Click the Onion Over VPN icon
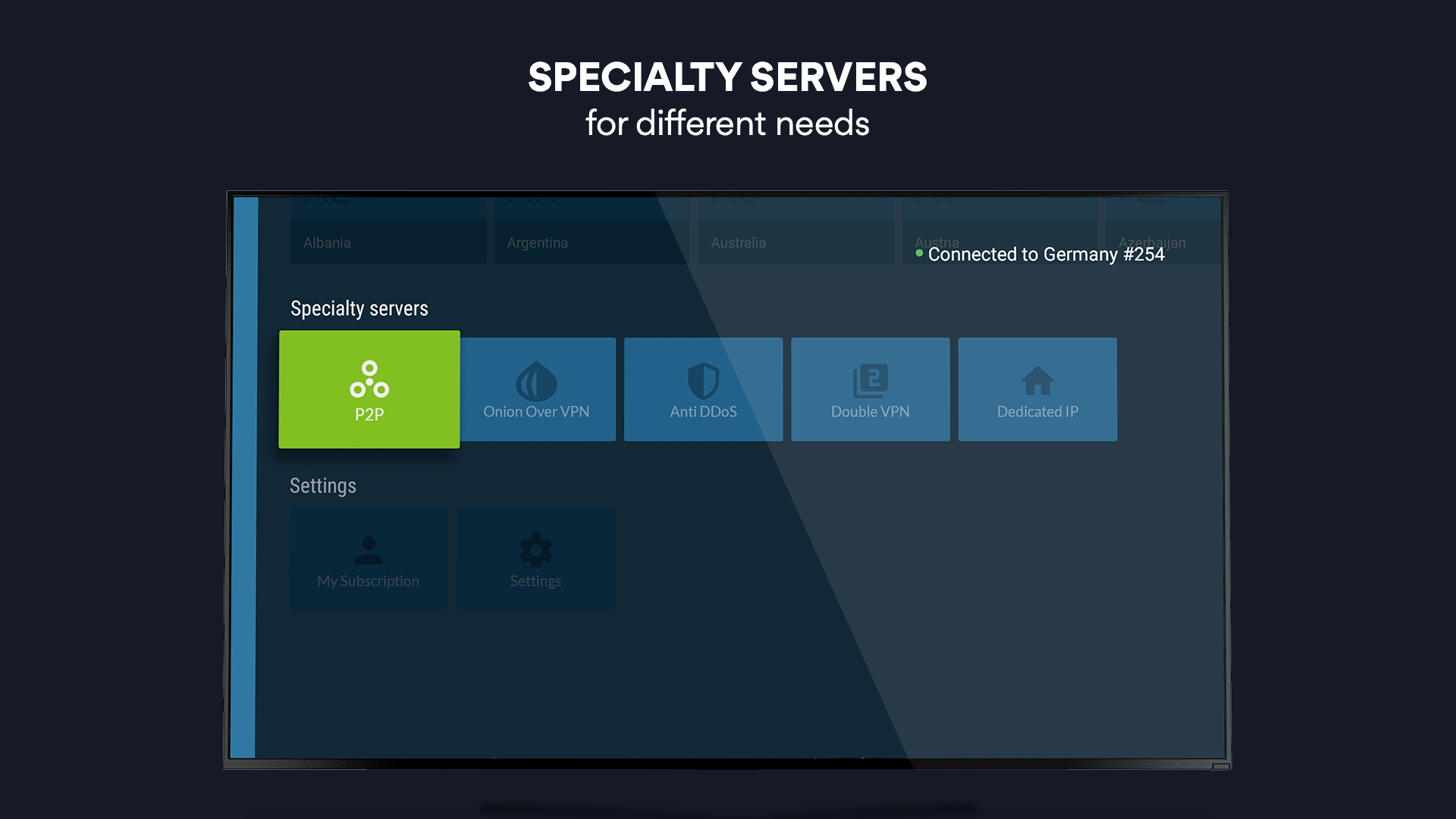The image size is (1456, 819). 536,381
